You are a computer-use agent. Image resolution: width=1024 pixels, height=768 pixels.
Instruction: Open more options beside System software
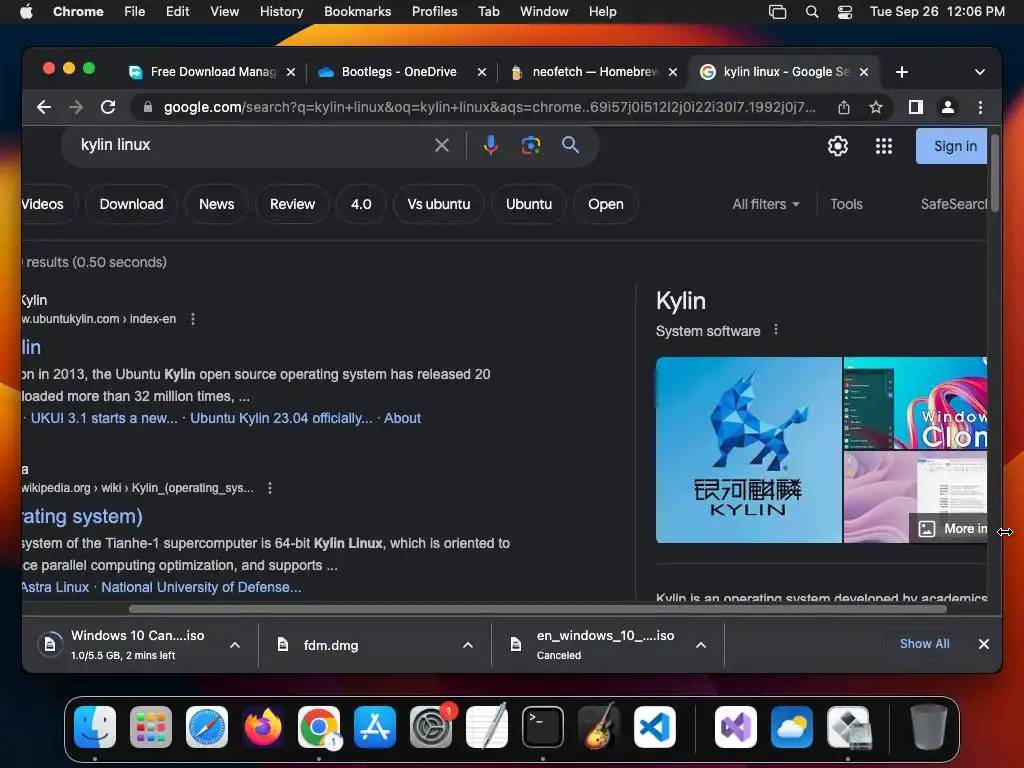[776, 330]
